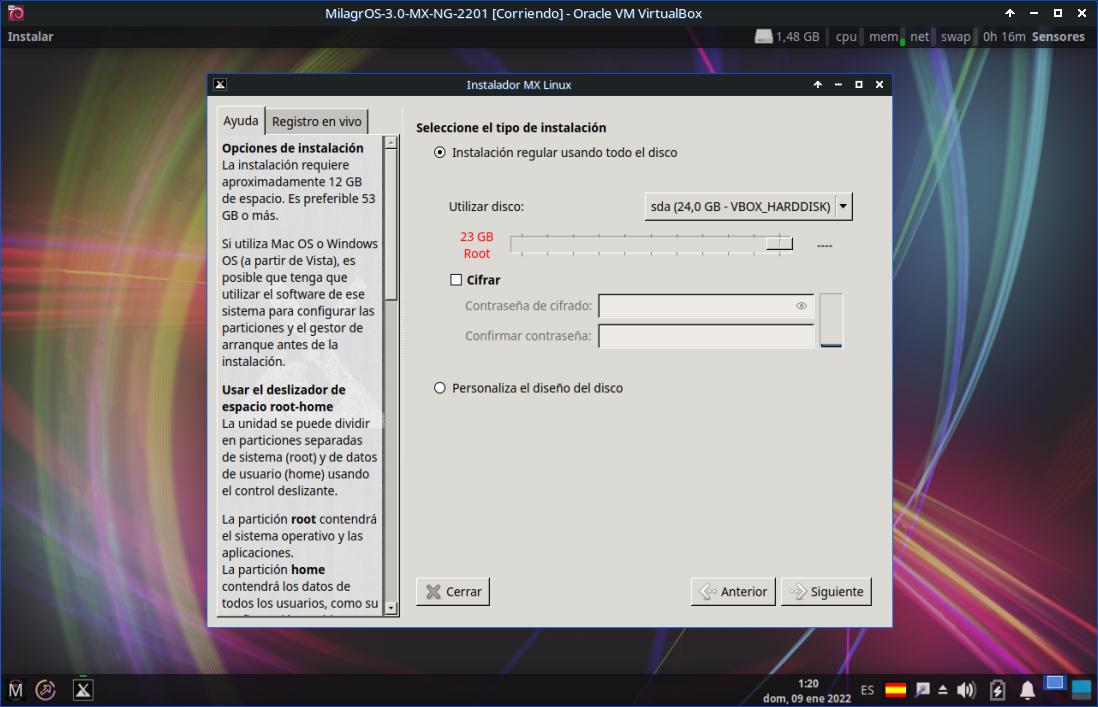Select regular installation using whole disk
Image resolution: width=1098 pixels, height=707 pixels.
pos(440,153)
